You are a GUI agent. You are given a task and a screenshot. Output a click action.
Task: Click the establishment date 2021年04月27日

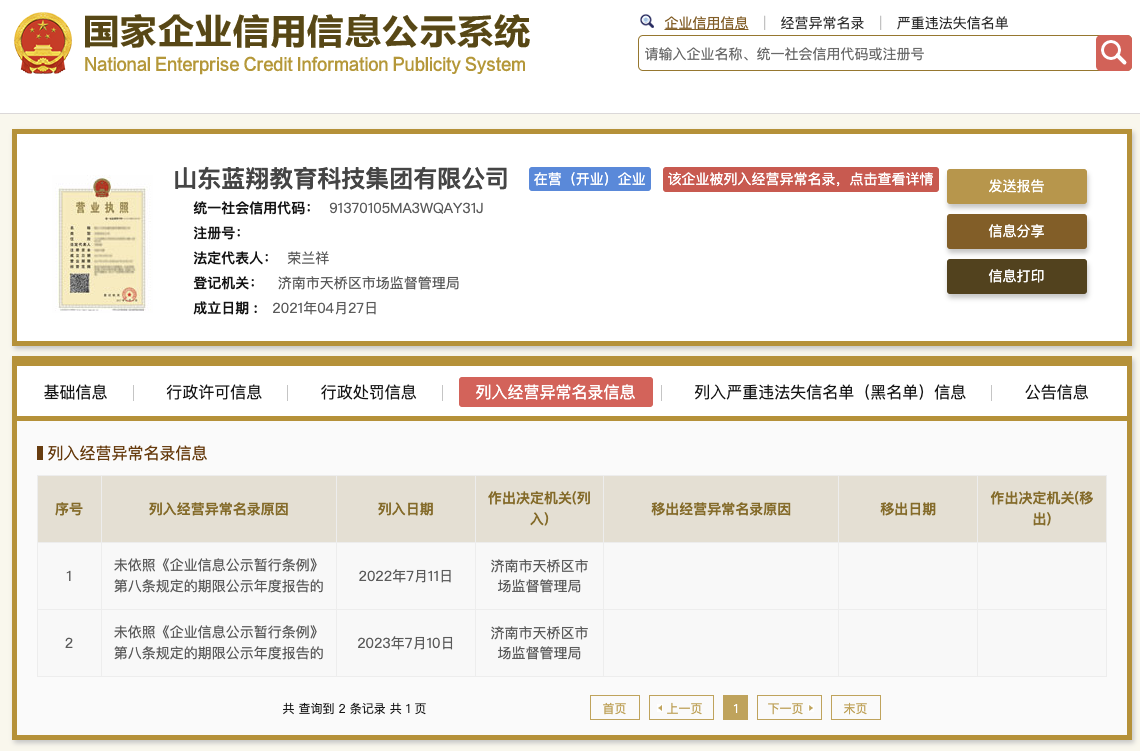(324, 308)
